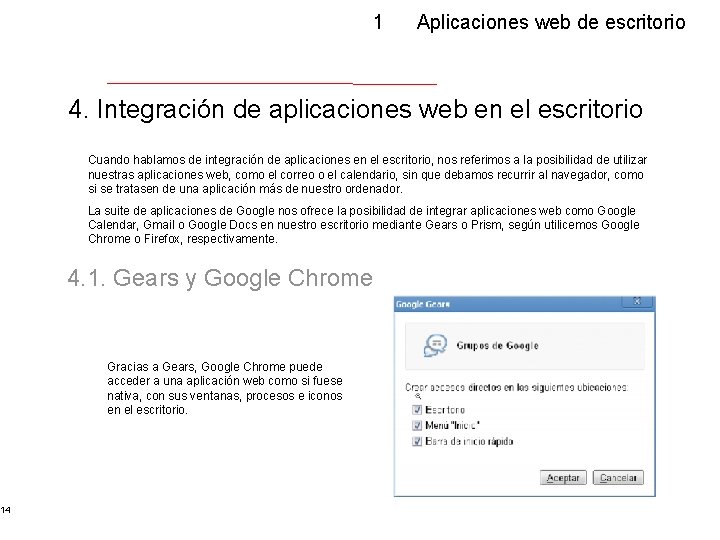The image size is (720, 540).
Task: Click paragraph starting "Cuando hablamos de integración"
Action: click(367, 174)
